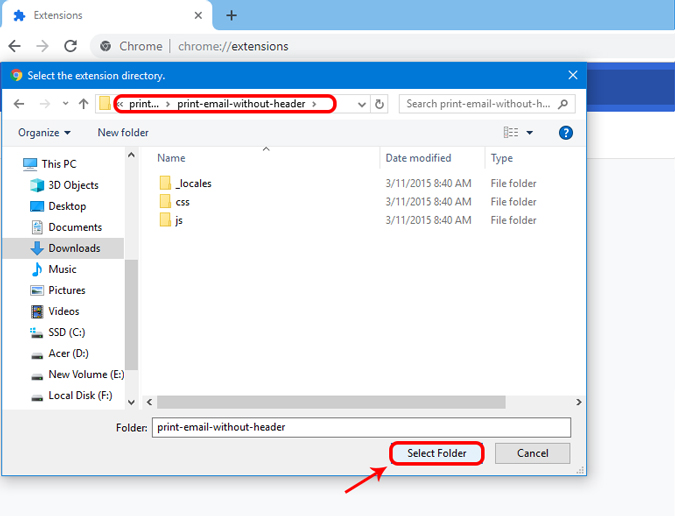
Task: Refresh the folder path listing
Action: click(x=379, y=104)
